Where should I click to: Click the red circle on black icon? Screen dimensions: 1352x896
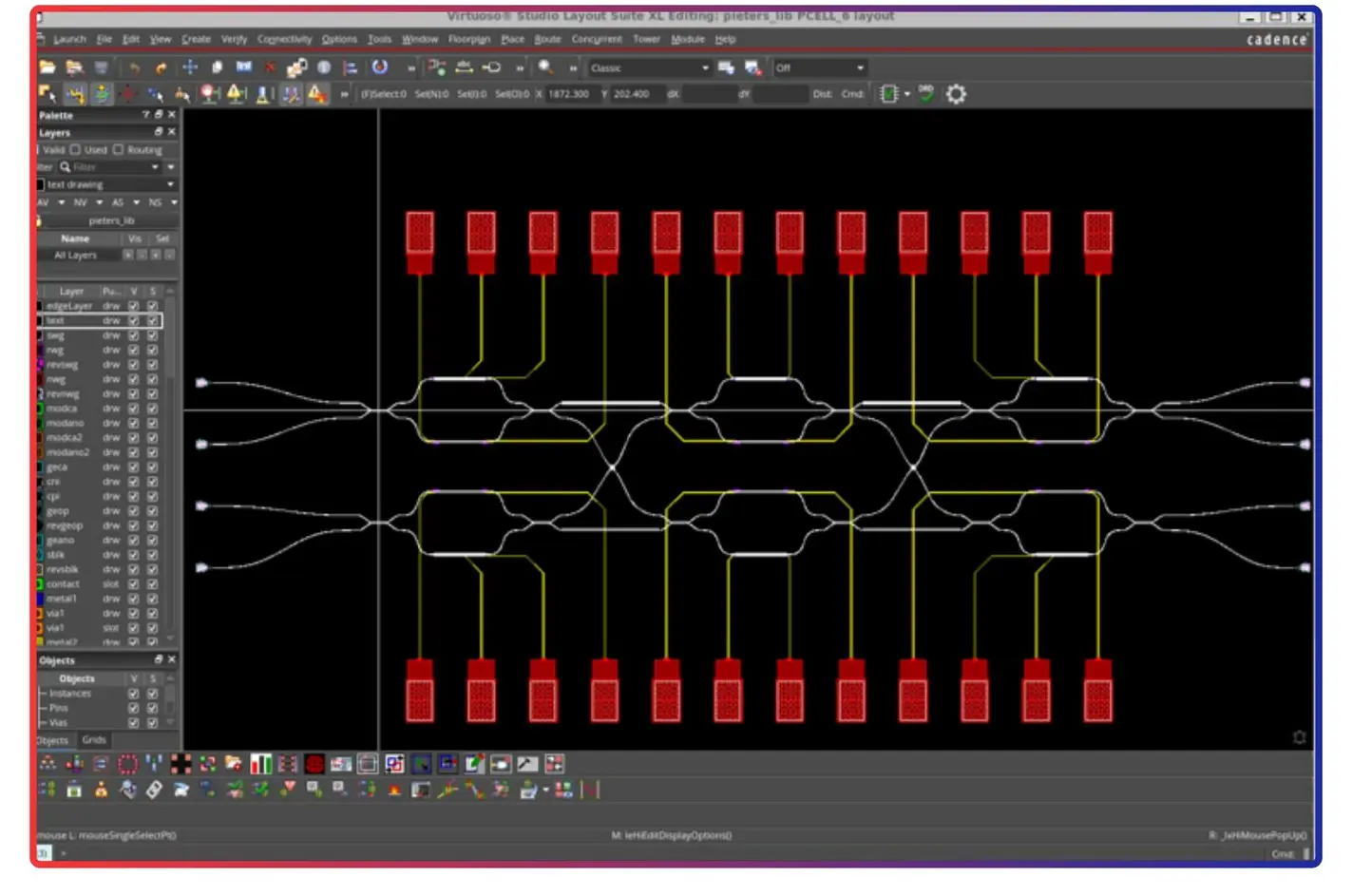click(314, 764)
